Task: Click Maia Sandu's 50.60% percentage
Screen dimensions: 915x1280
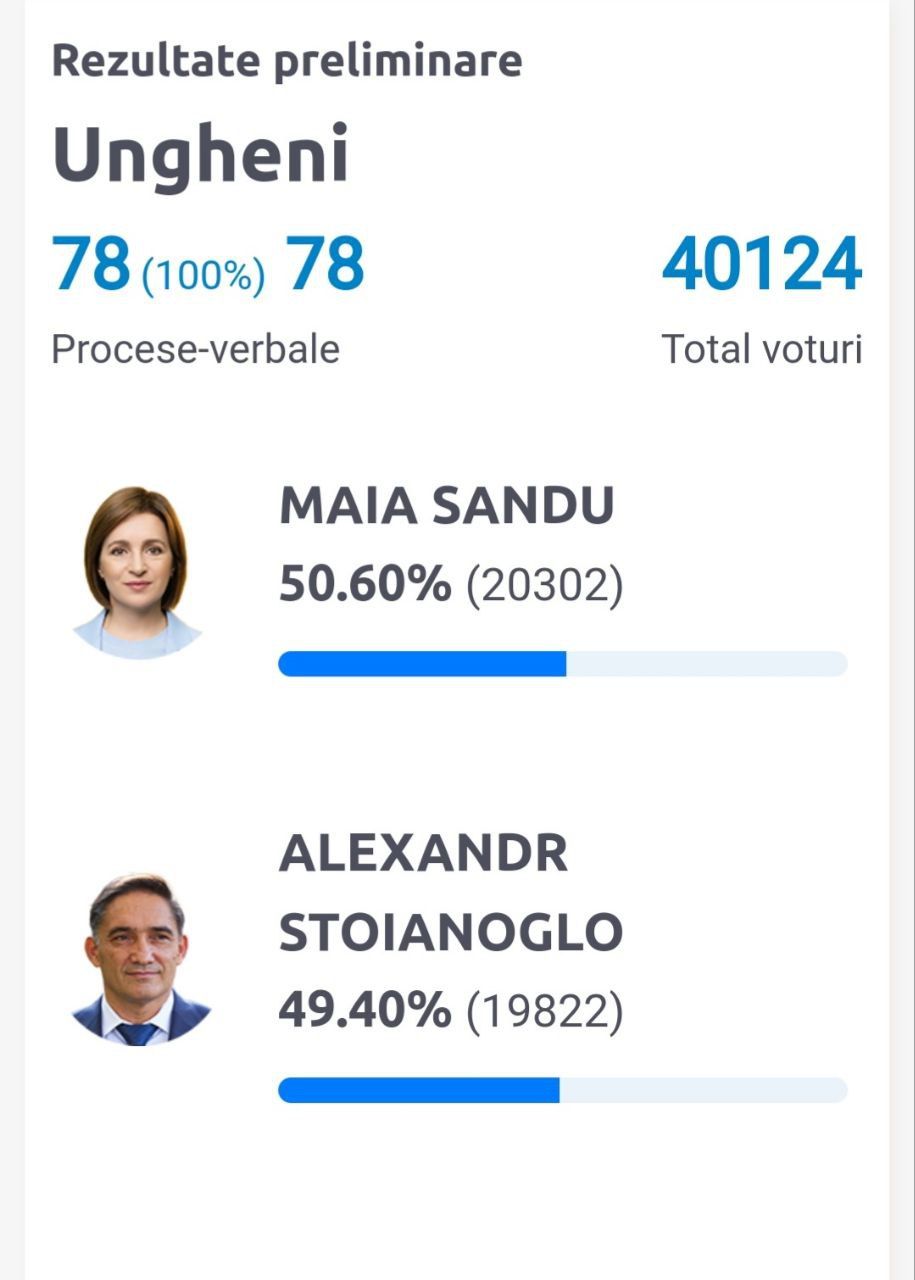Action: tap(365, 584)
